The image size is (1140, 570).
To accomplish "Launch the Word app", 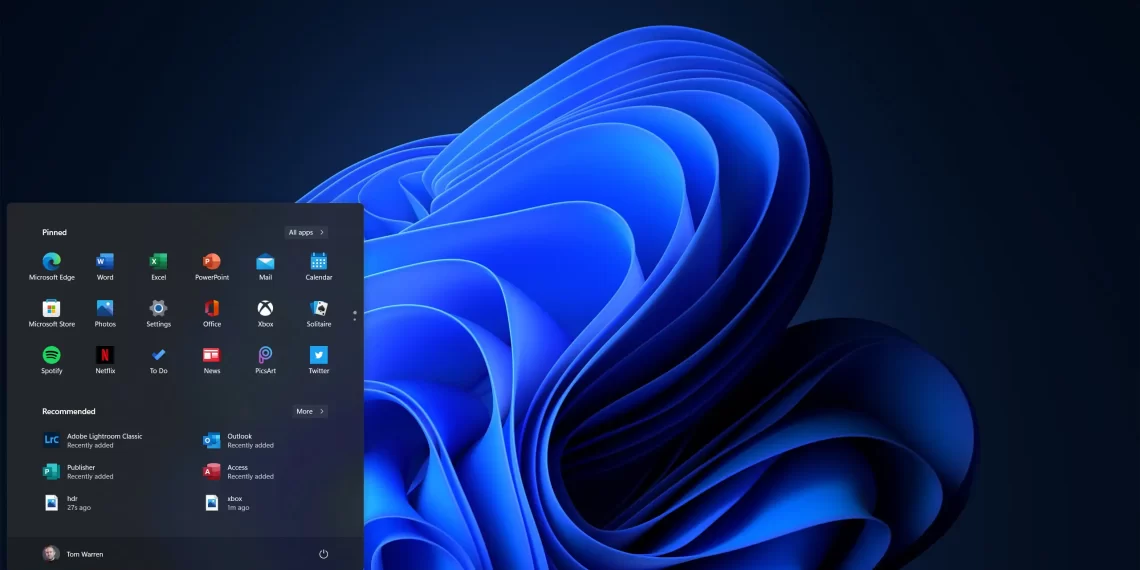I will [x=105, y=262].
